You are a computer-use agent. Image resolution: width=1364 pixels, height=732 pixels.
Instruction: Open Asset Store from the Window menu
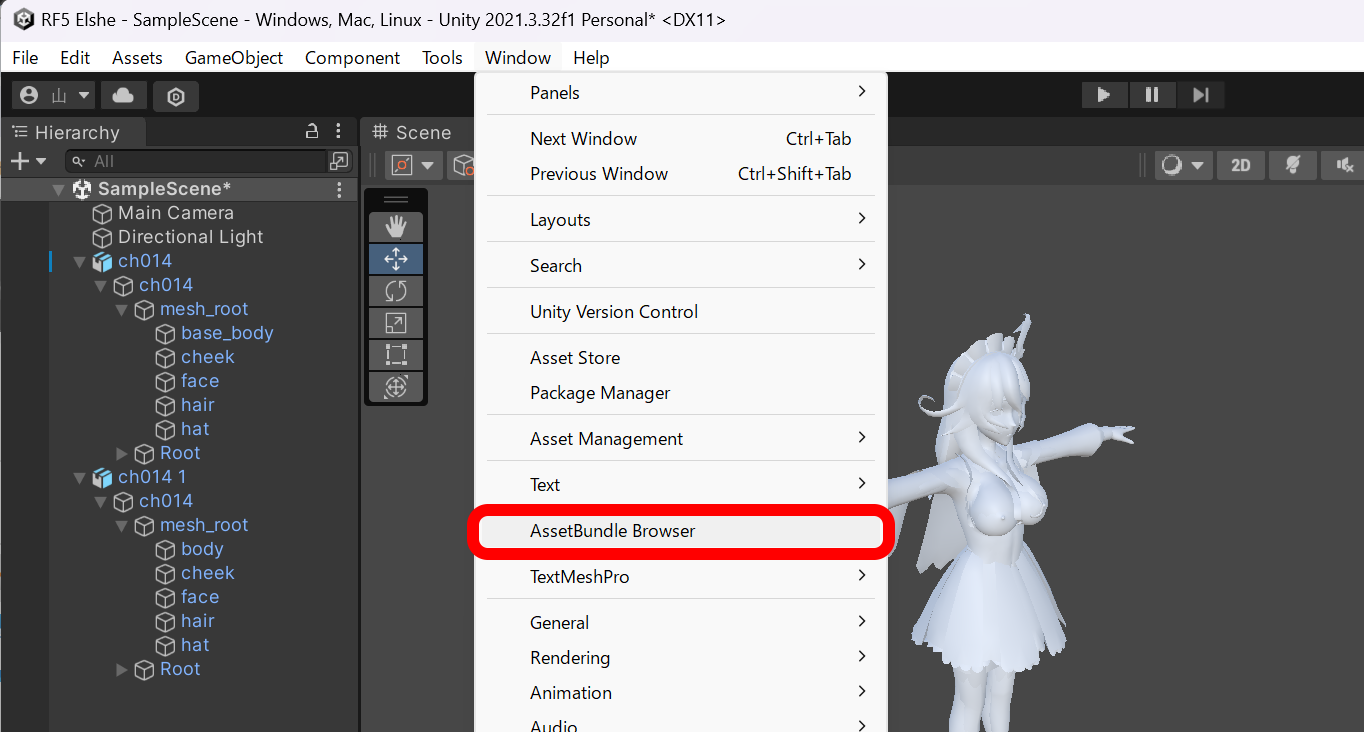coord(680,358)
